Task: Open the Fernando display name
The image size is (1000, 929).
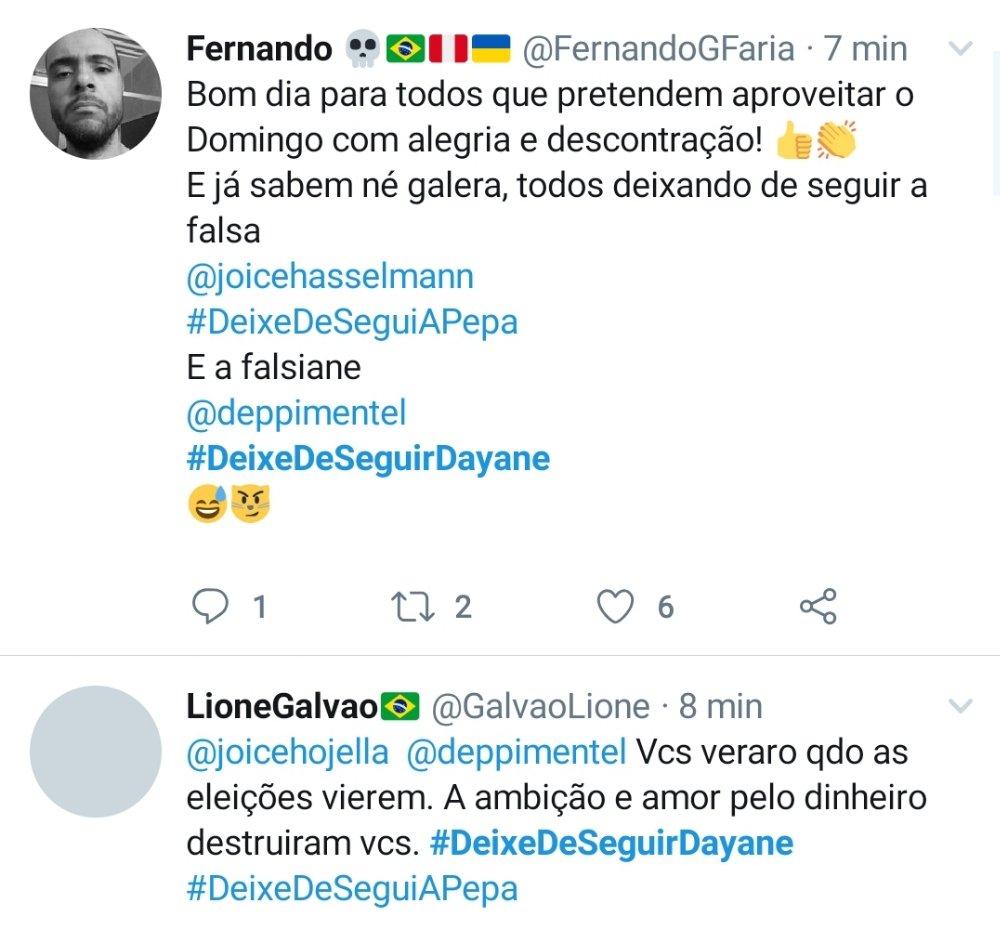Action: pyautogui.click(x=259, y=48)
